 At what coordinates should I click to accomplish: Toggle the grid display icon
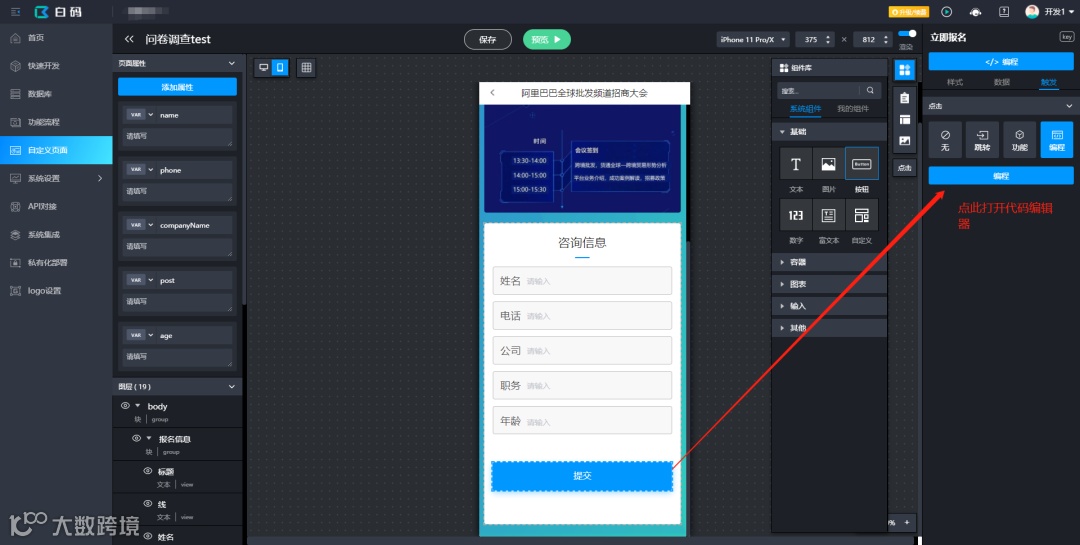307,68
